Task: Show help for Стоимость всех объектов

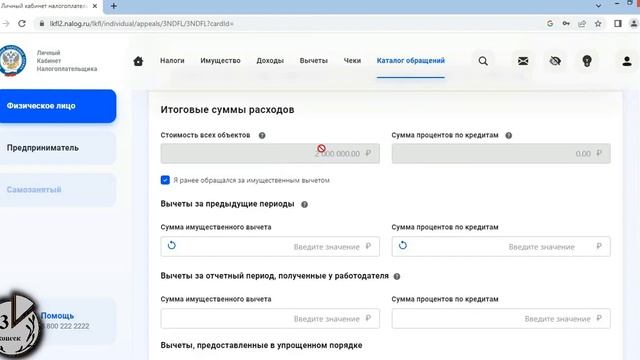Action: coord(262,136)
